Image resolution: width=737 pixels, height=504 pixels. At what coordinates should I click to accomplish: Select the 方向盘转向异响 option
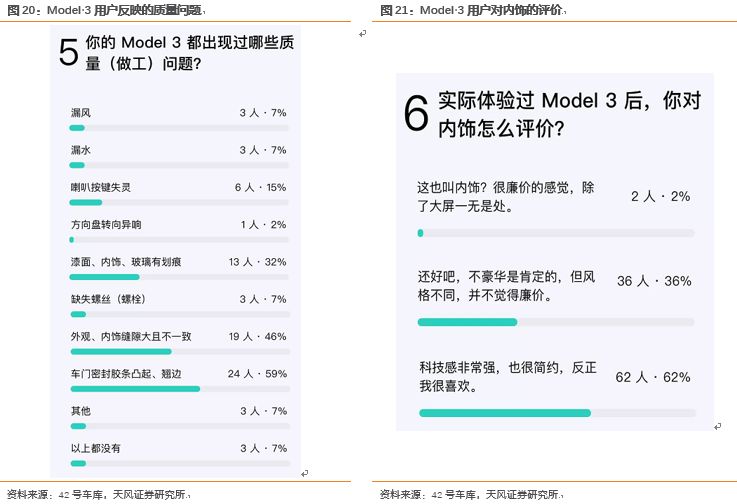coord(179,231)
